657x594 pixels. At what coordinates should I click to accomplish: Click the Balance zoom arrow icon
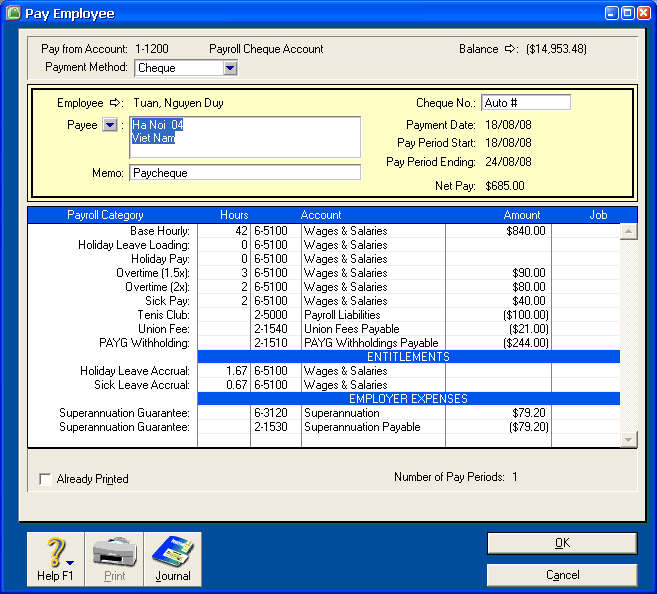coord(509,49)
